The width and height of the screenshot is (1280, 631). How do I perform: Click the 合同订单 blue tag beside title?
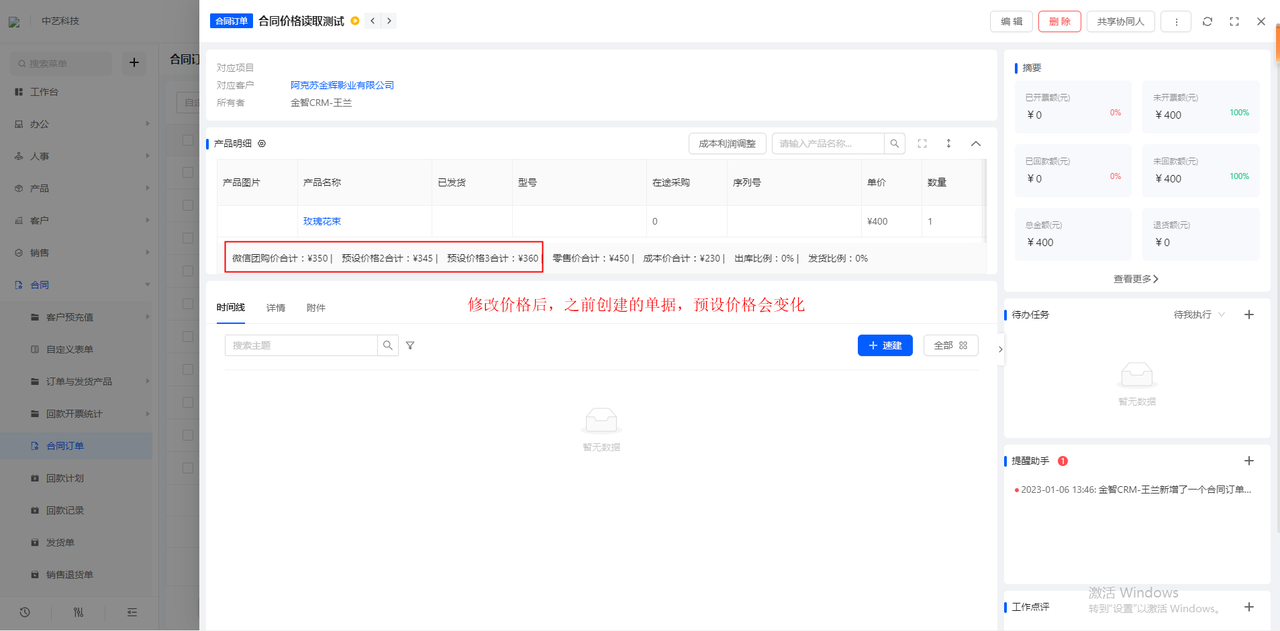click(231, 21)
